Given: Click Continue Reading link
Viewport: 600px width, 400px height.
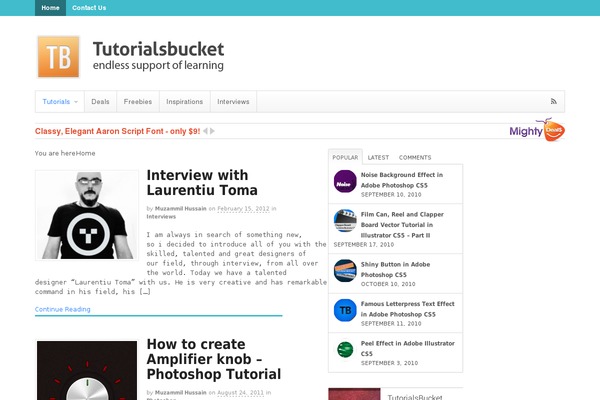Looking at the screenshot, I should point(62,309).
